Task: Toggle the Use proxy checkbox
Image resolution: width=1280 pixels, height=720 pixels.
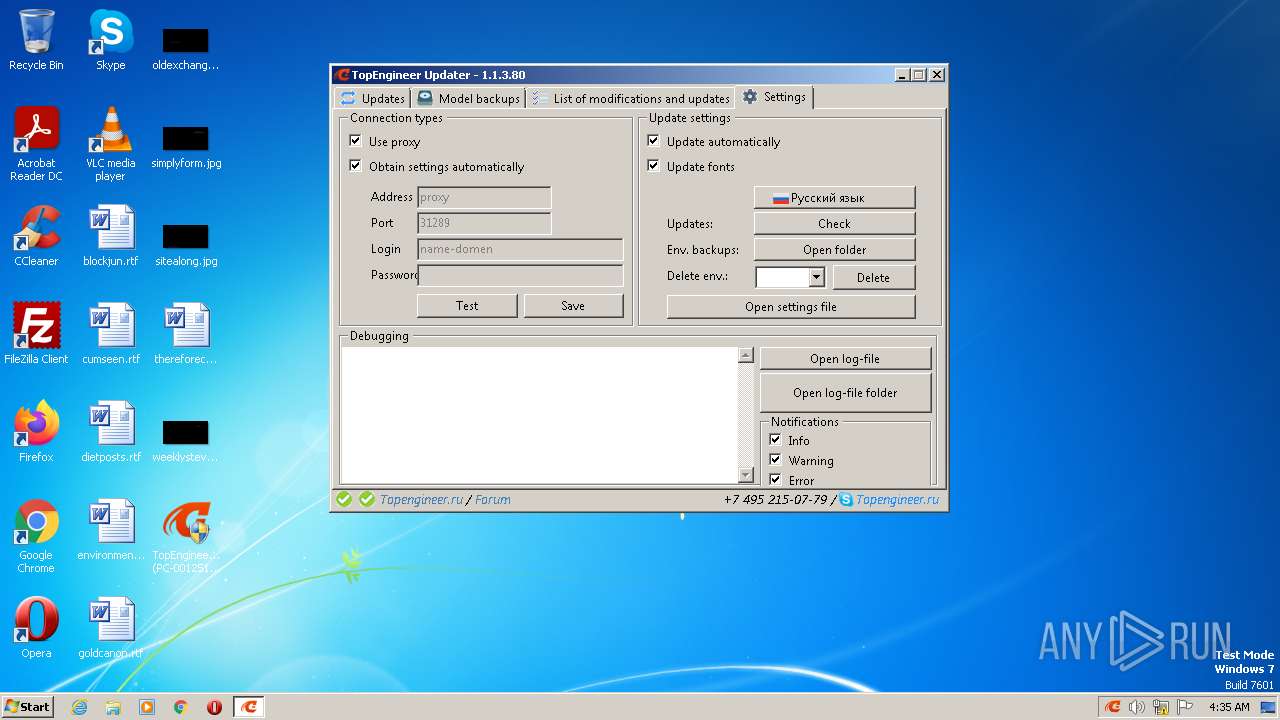Action: (355, 141)
